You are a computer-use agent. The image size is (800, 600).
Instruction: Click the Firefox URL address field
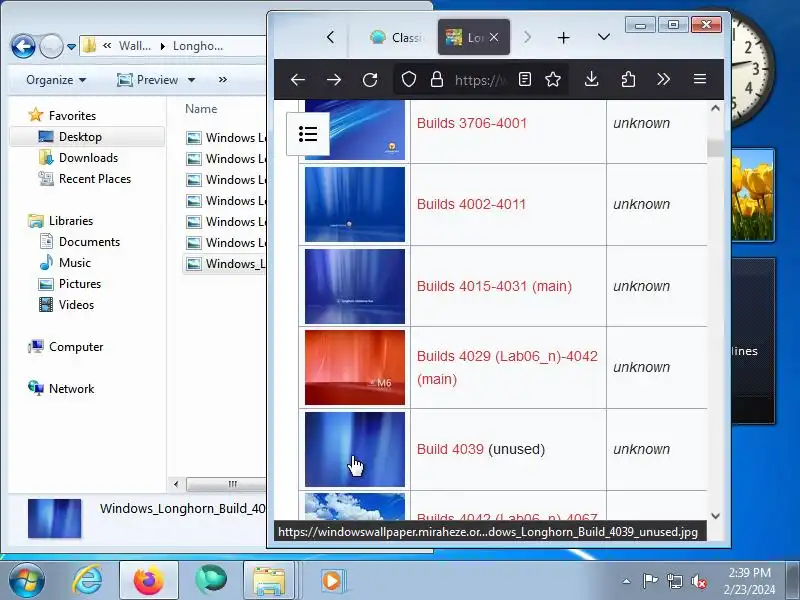480,80
